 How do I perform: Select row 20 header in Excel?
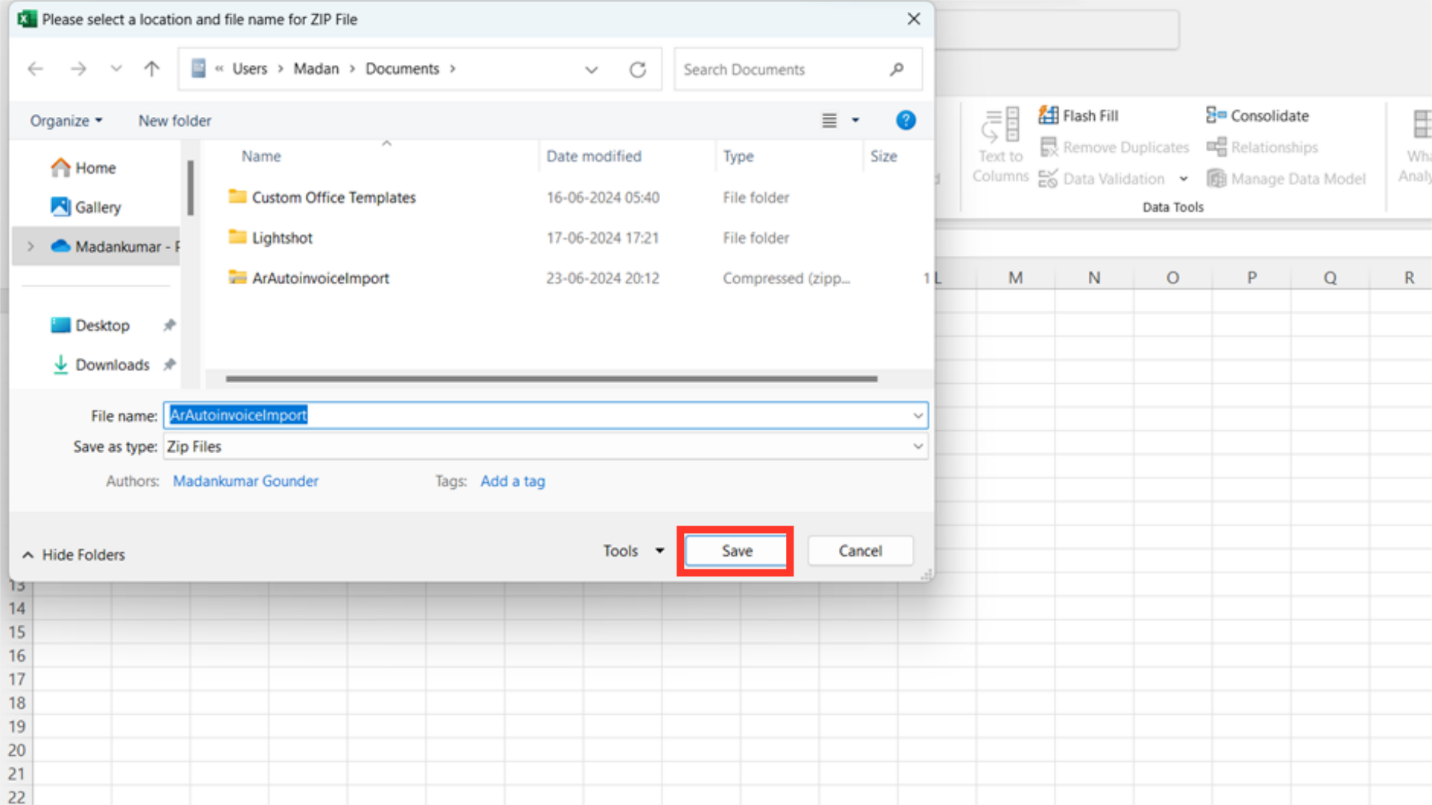pos(17,750)
